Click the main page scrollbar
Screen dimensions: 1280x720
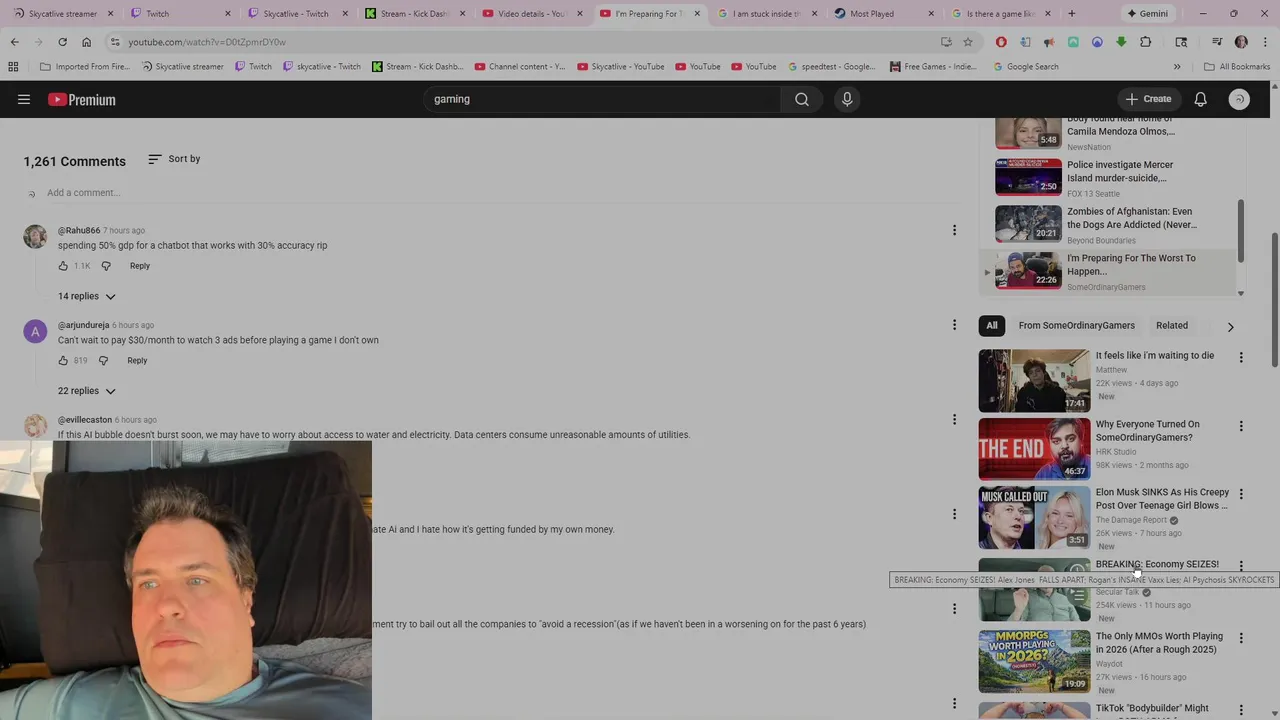pos(1274,300)
